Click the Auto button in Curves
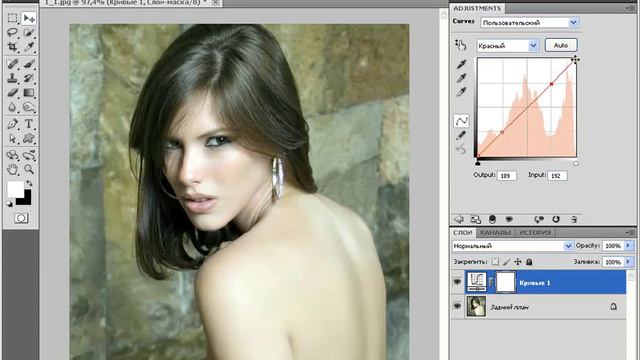 click(x=561, y=45)
